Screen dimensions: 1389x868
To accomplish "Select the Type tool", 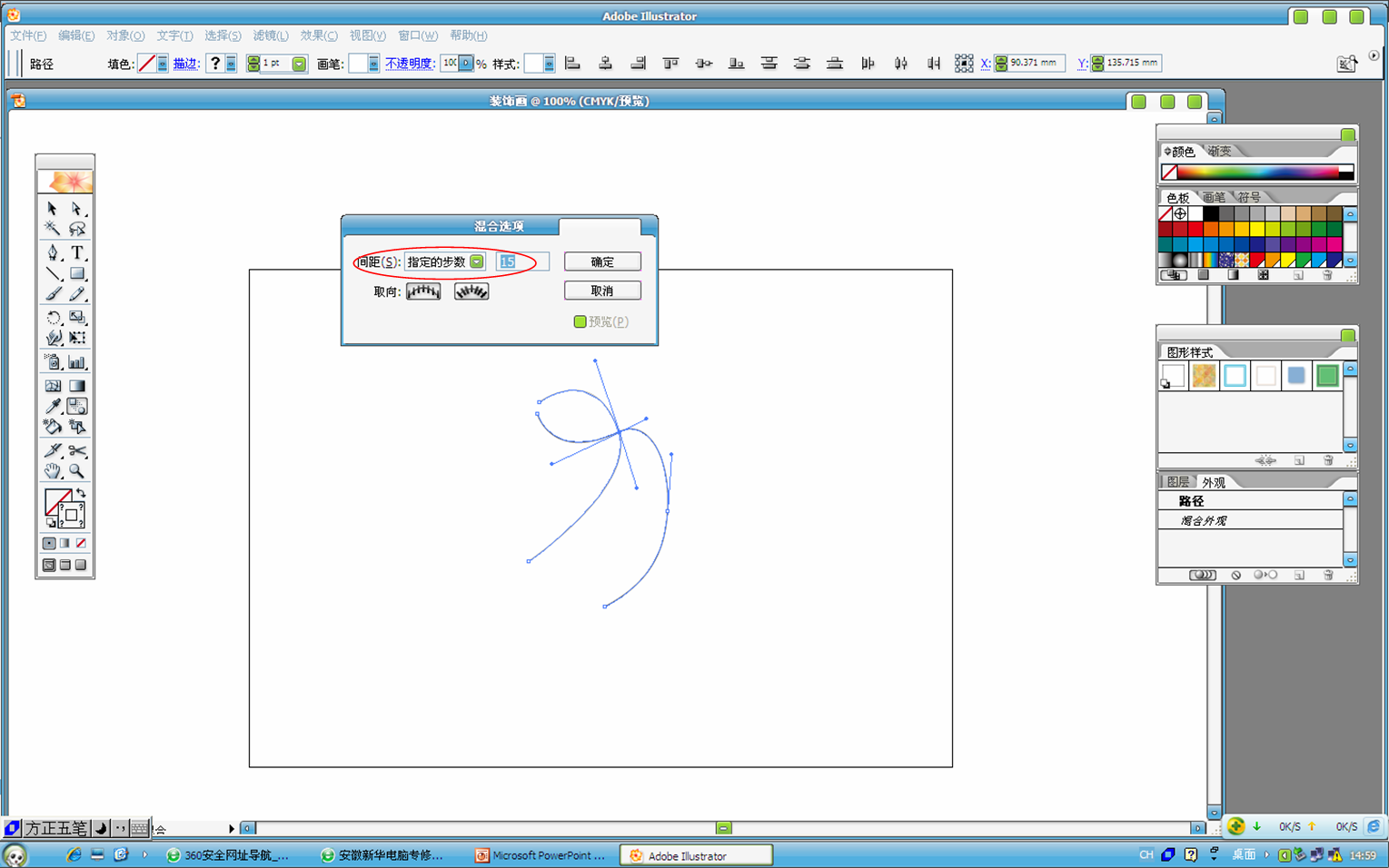I will (x=77, y=252).
